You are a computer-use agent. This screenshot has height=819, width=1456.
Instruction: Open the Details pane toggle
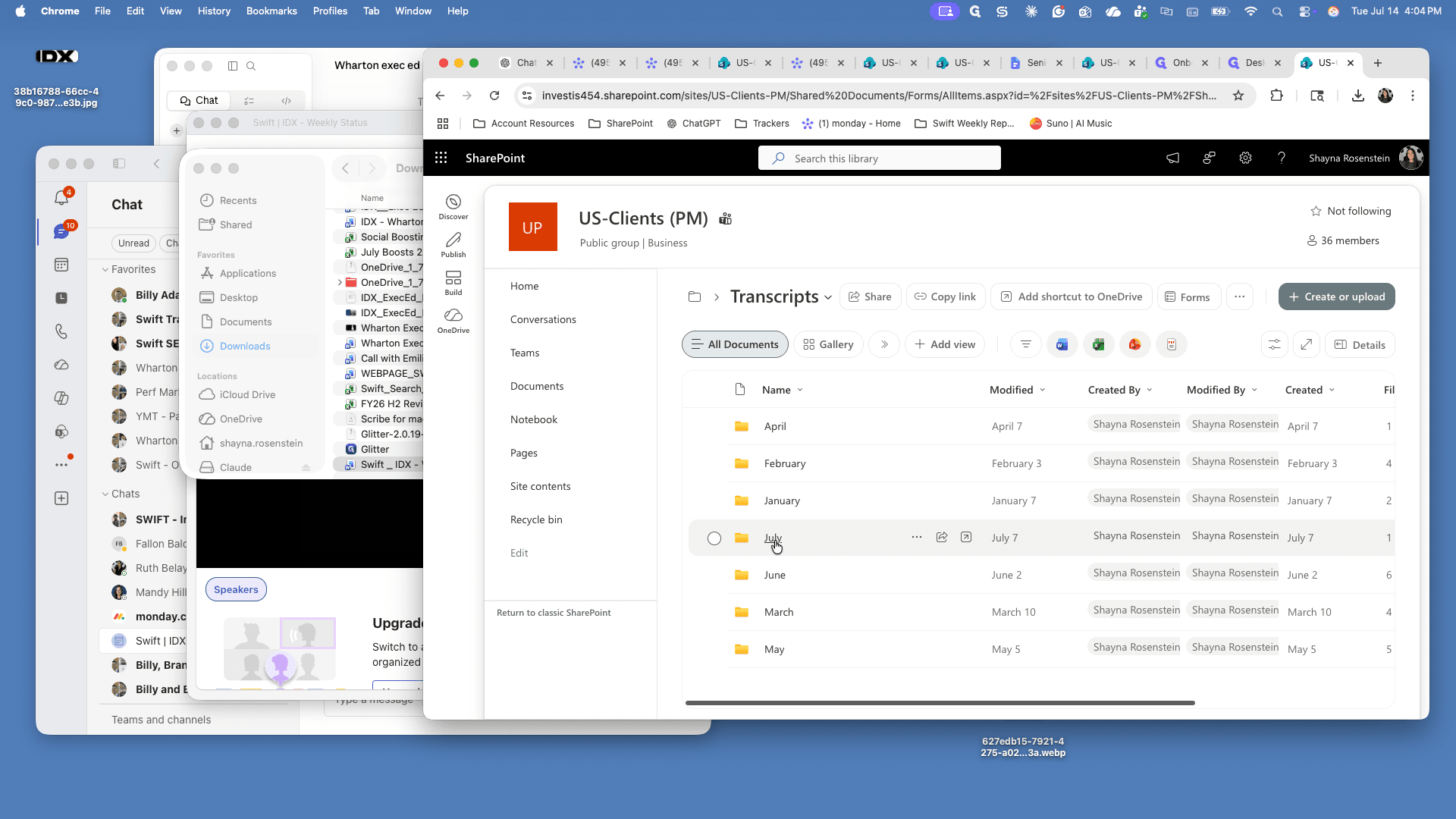[x=1360, y=344]
